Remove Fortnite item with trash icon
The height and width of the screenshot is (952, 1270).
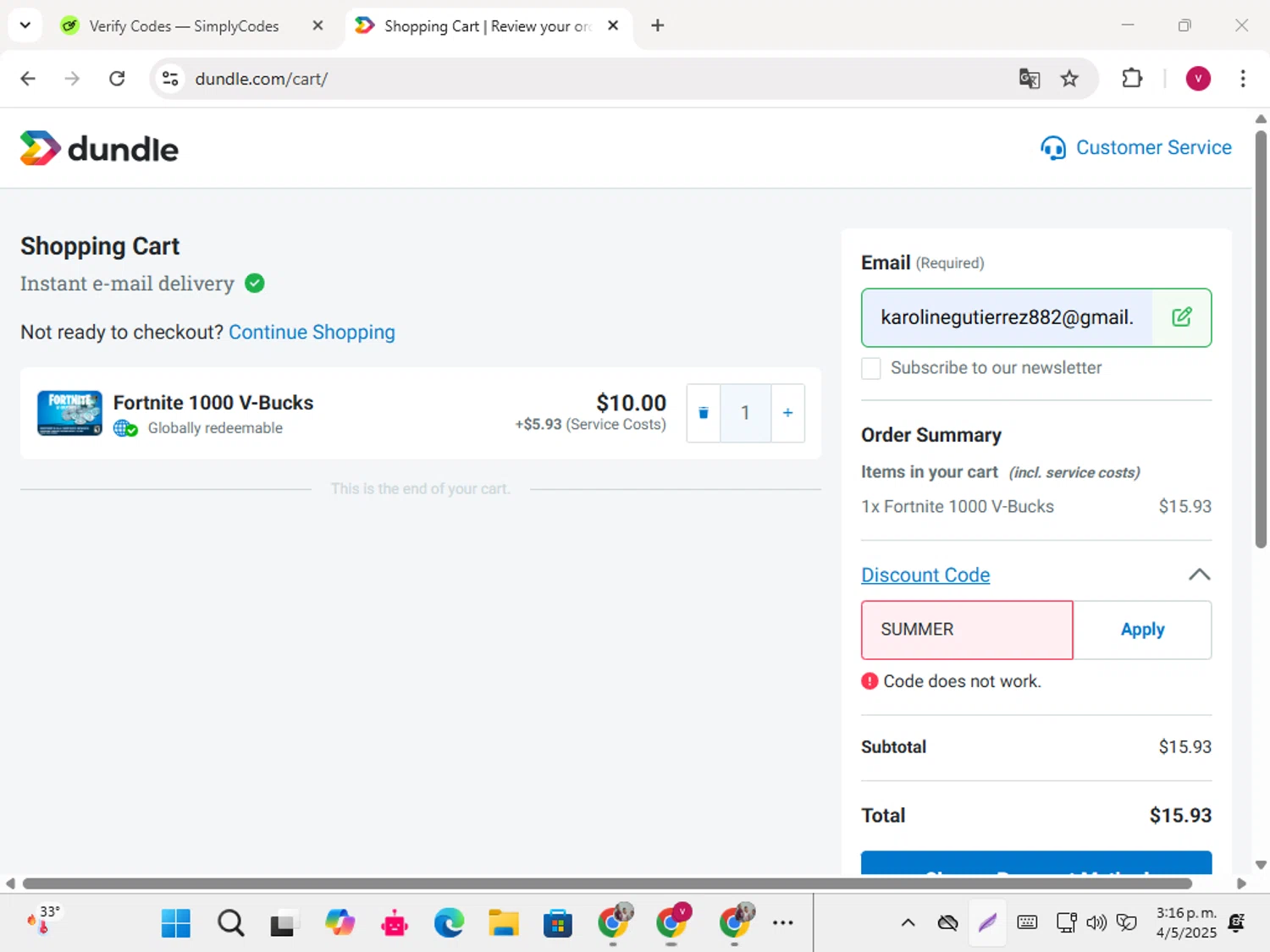pos(703,413)
